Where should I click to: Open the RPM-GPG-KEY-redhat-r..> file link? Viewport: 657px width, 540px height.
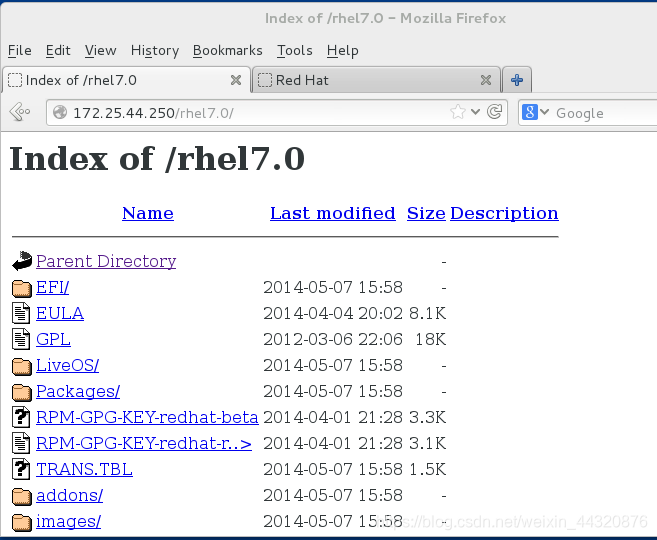(144, 443)
